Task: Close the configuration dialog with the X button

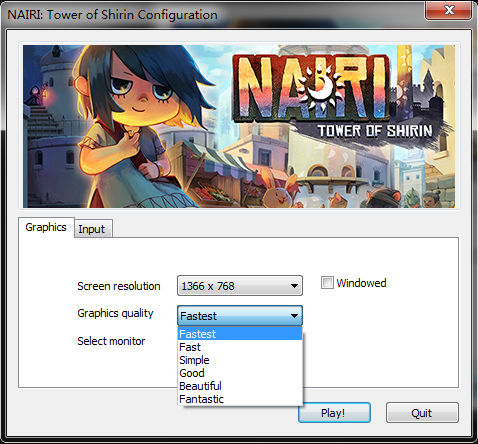Action: pyautogui.click(x=449, y=10)
